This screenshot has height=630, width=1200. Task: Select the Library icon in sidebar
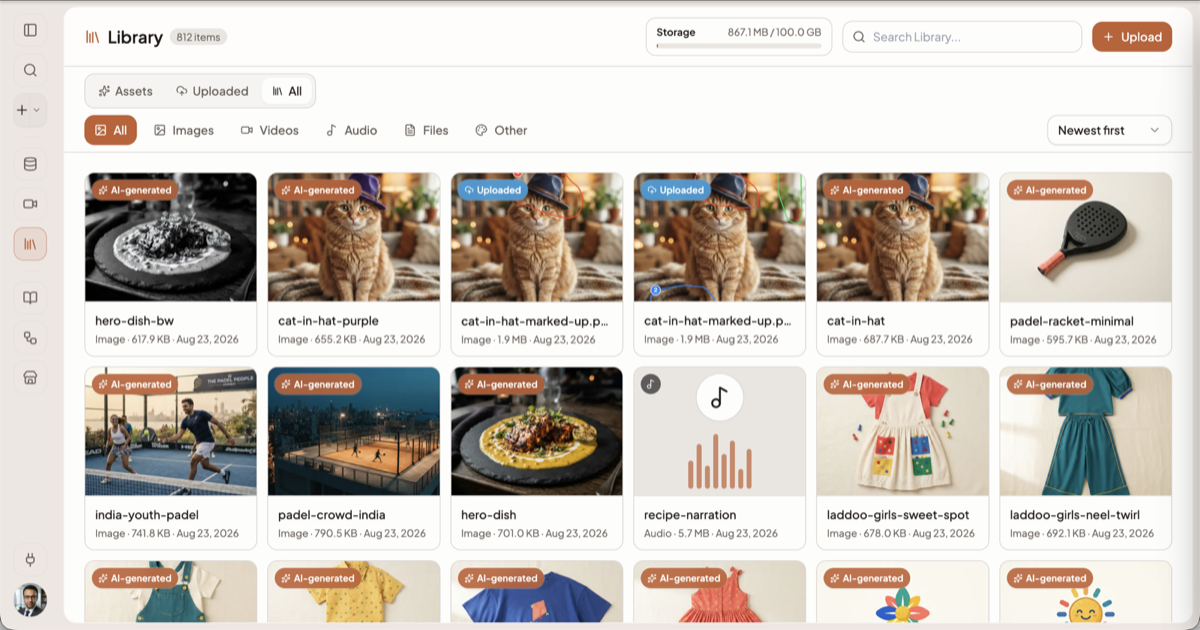click(x=30, y=244)
